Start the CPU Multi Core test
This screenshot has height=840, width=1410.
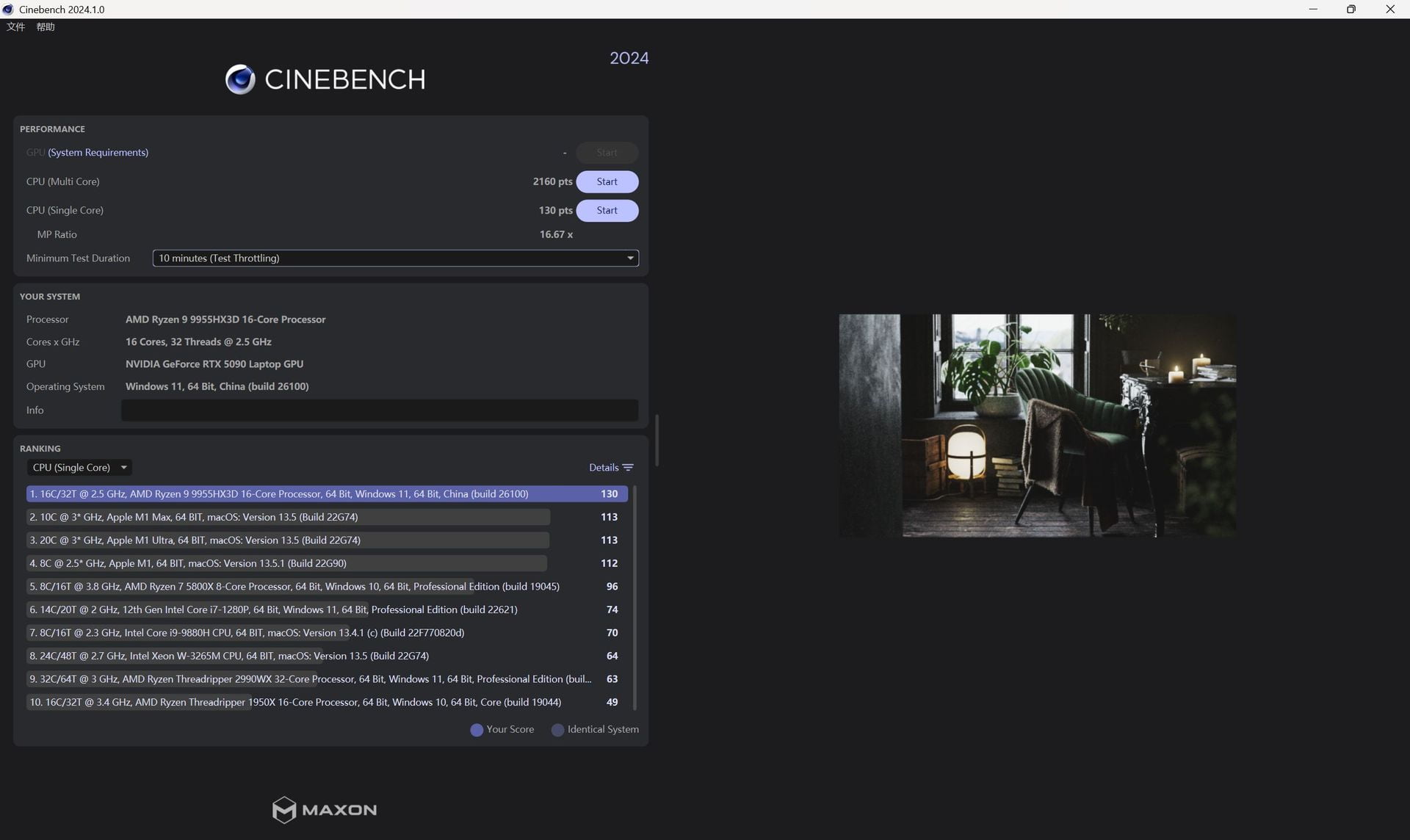pos(607,181)
